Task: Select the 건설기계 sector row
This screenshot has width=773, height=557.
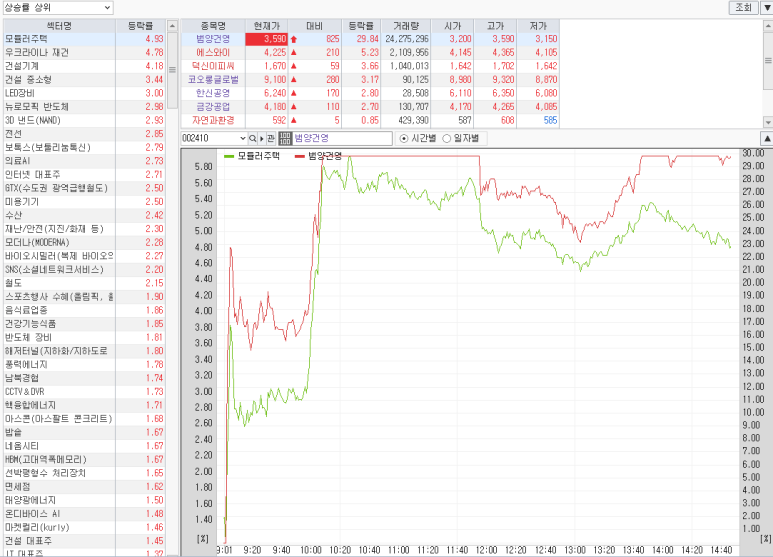Action: pyautogui.click(x=84, y=66)
